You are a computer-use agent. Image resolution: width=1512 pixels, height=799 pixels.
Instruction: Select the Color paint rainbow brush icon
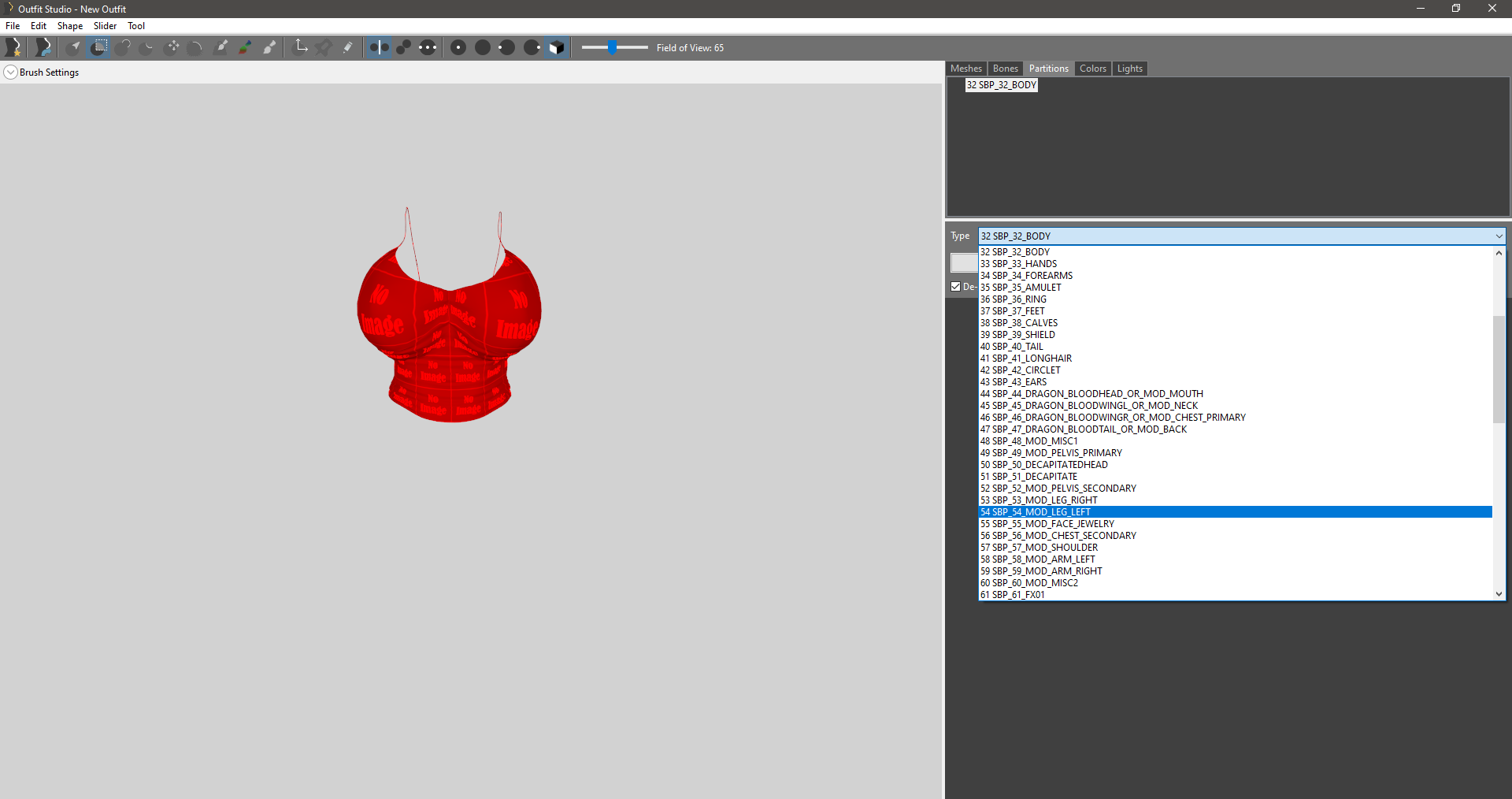coord(245,47)
